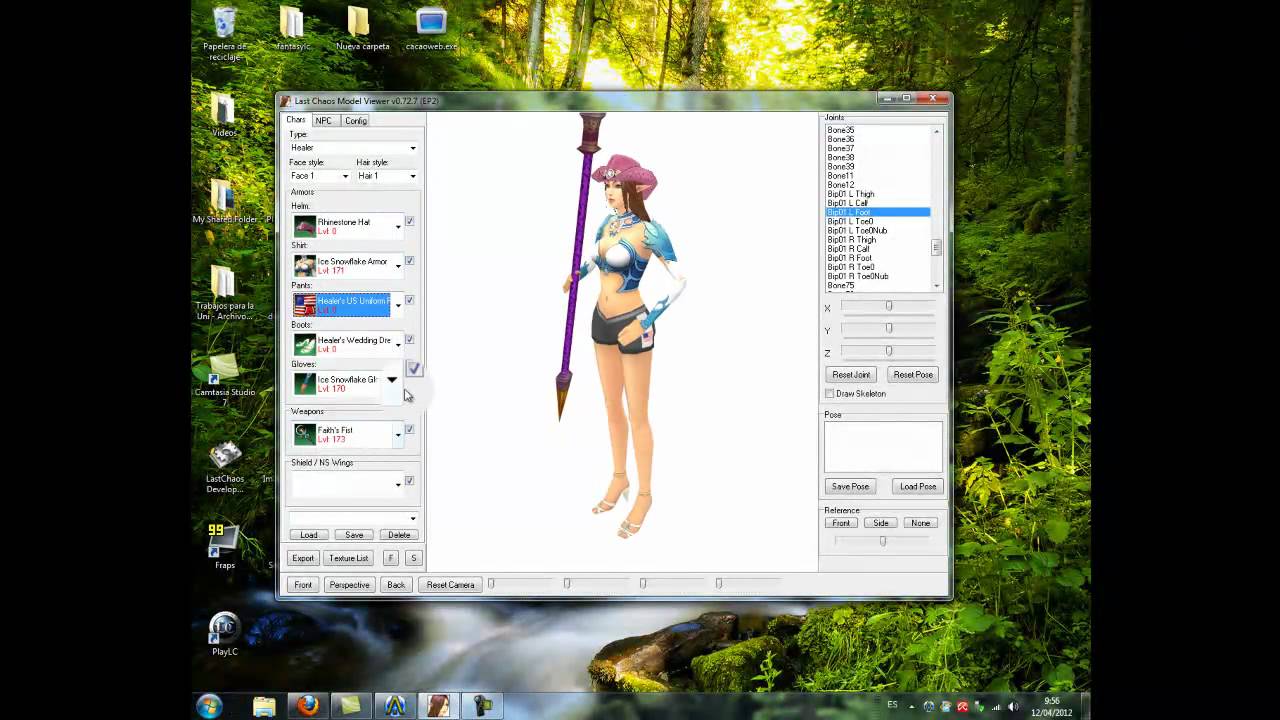Toggle the Shirt visibility checkbox
Viewport: 1280px width, 720px height.
[409, 261]
